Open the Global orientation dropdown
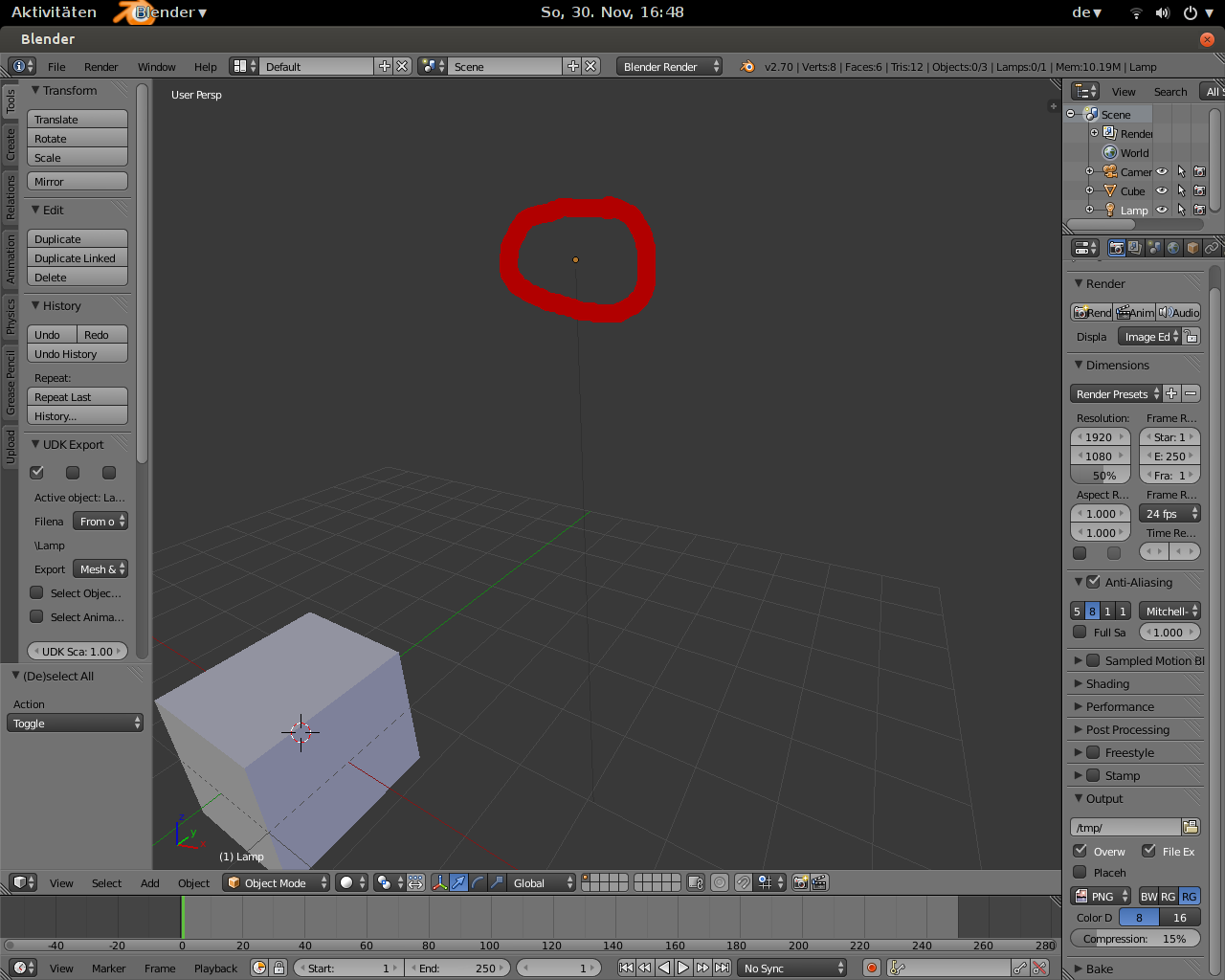 [x=543, y=882]
